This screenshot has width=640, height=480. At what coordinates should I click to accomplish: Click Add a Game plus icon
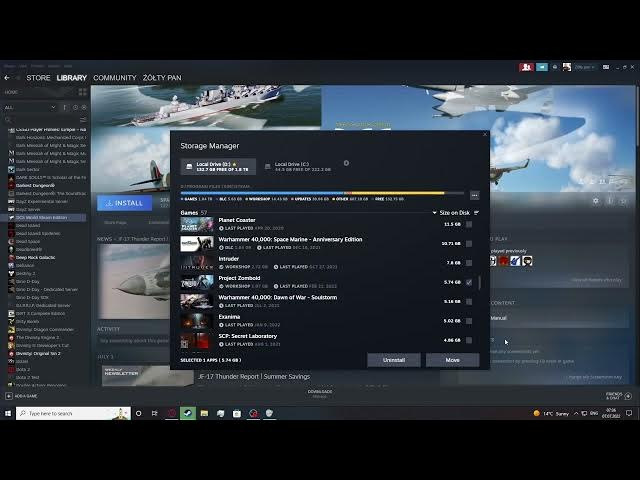click(x=9, y=396)
